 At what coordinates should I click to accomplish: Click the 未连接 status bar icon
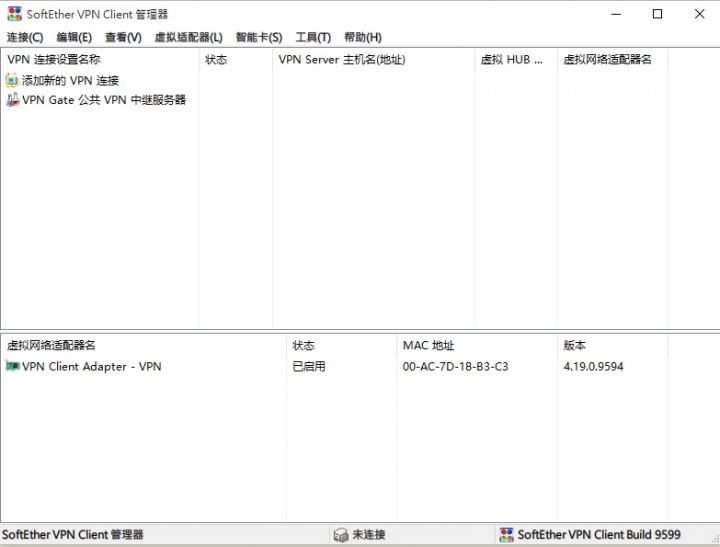(x=341, y=535)
